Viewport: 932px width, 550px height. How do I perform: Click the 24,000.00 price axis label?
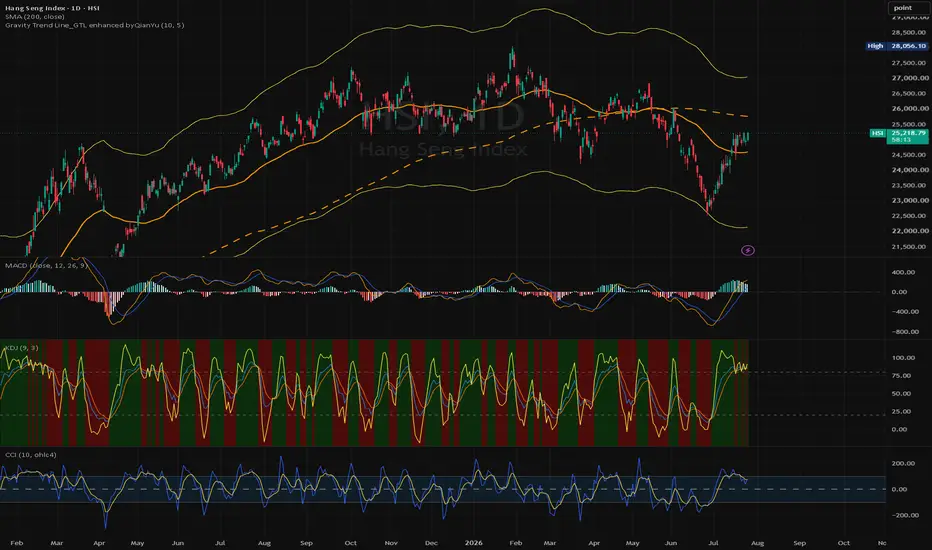tap(910, 170)
